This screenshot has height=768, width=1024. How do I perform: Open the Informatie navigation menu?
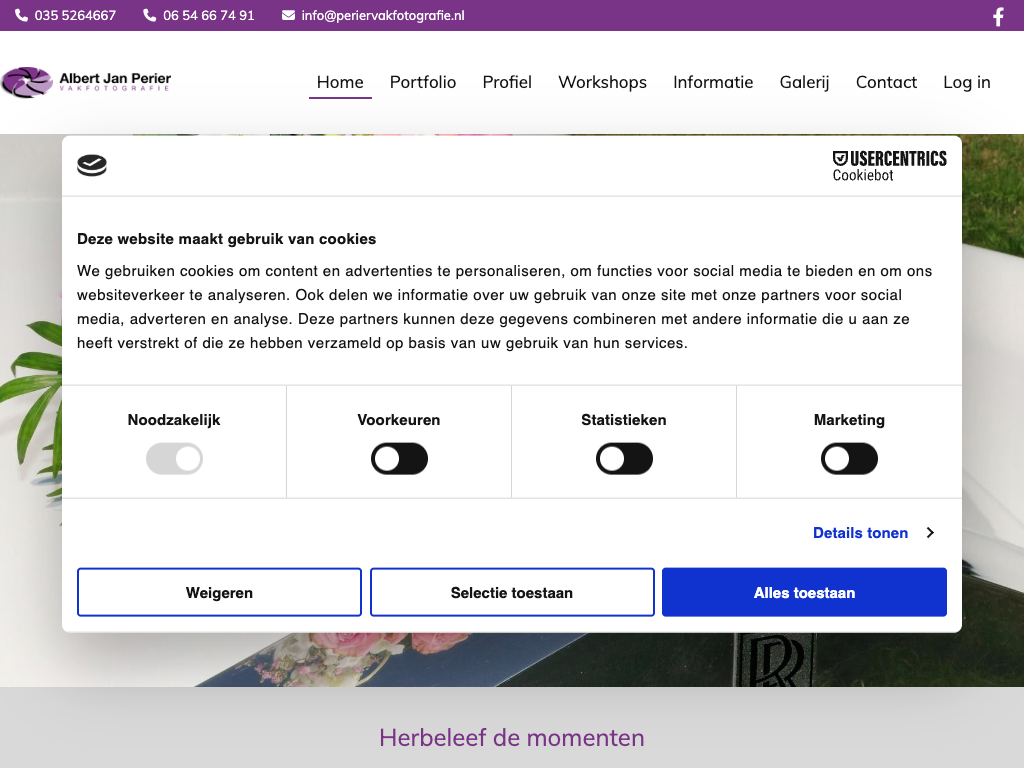point(713,82)
